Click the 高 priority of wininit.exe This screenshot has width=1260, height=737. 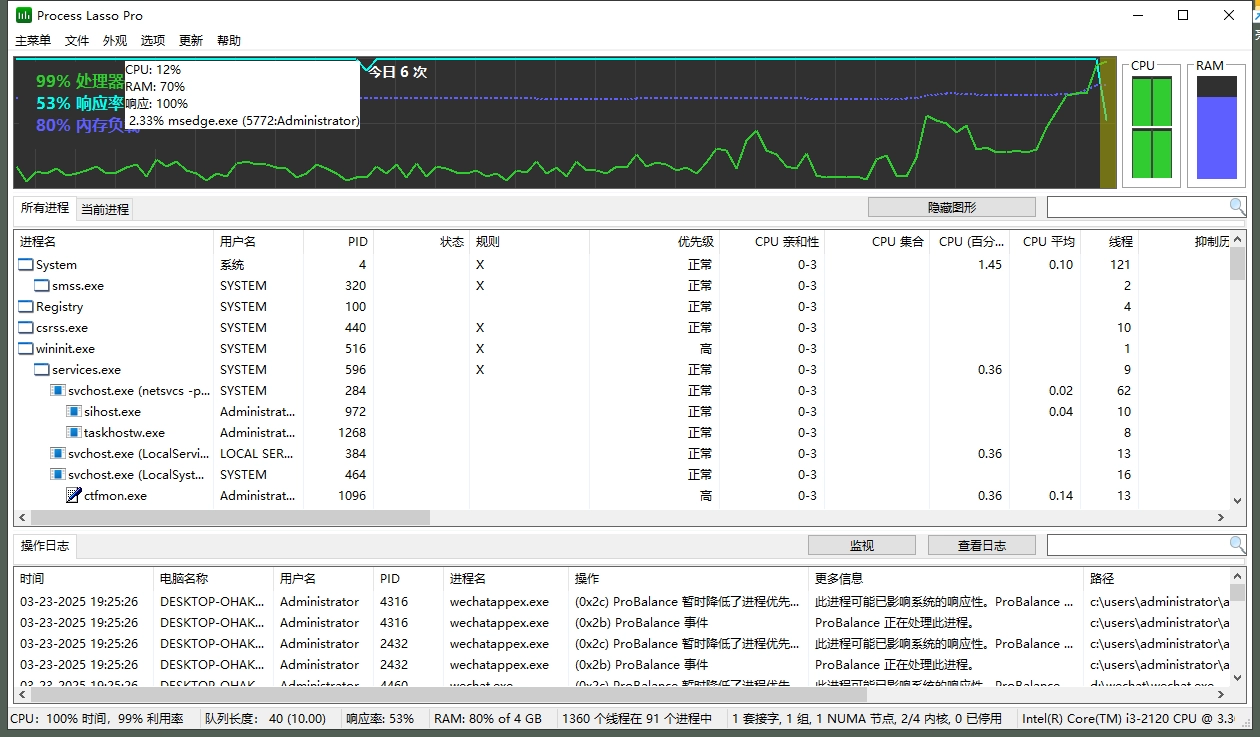click(707, 349)
